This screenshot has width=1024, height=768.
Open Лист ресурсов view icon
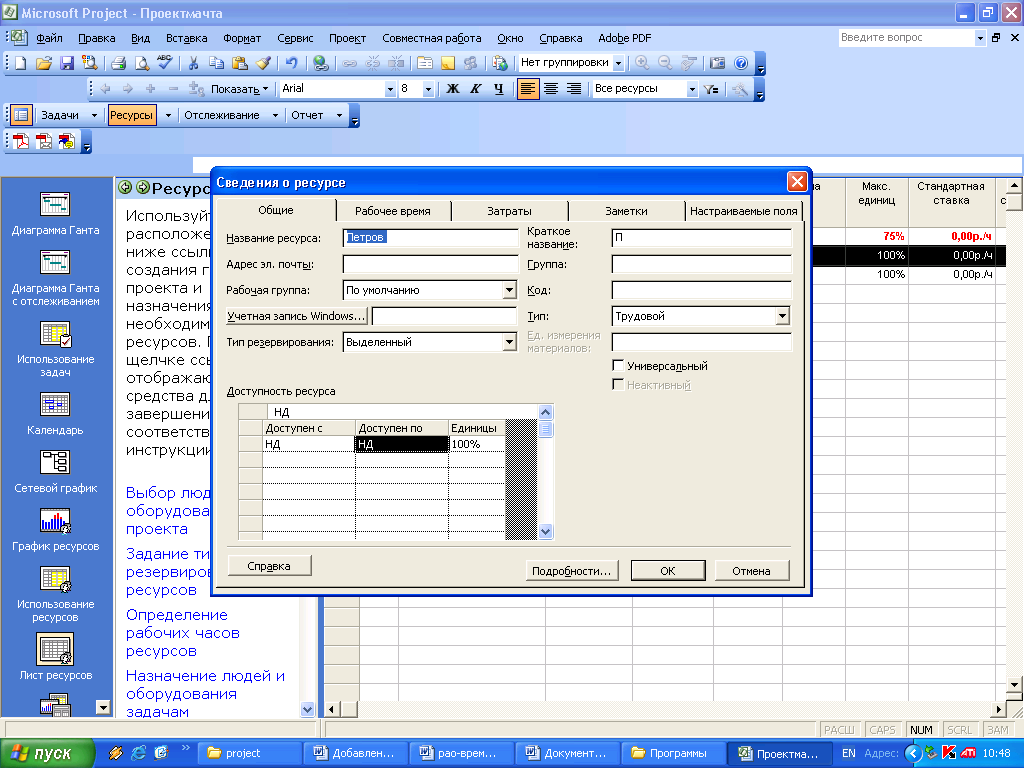(x=55, y=649)
